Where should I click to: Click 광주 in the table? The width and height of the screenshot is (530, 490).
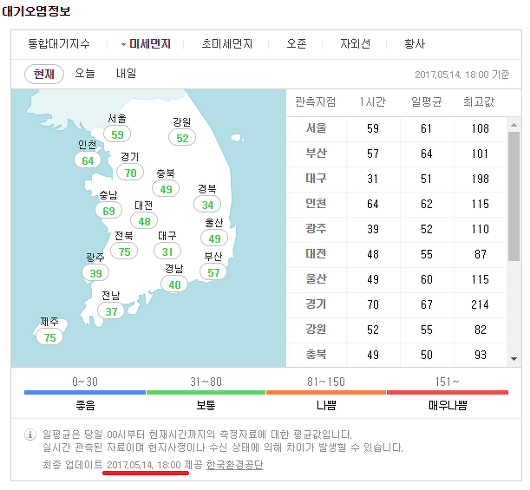click(316, 229)
